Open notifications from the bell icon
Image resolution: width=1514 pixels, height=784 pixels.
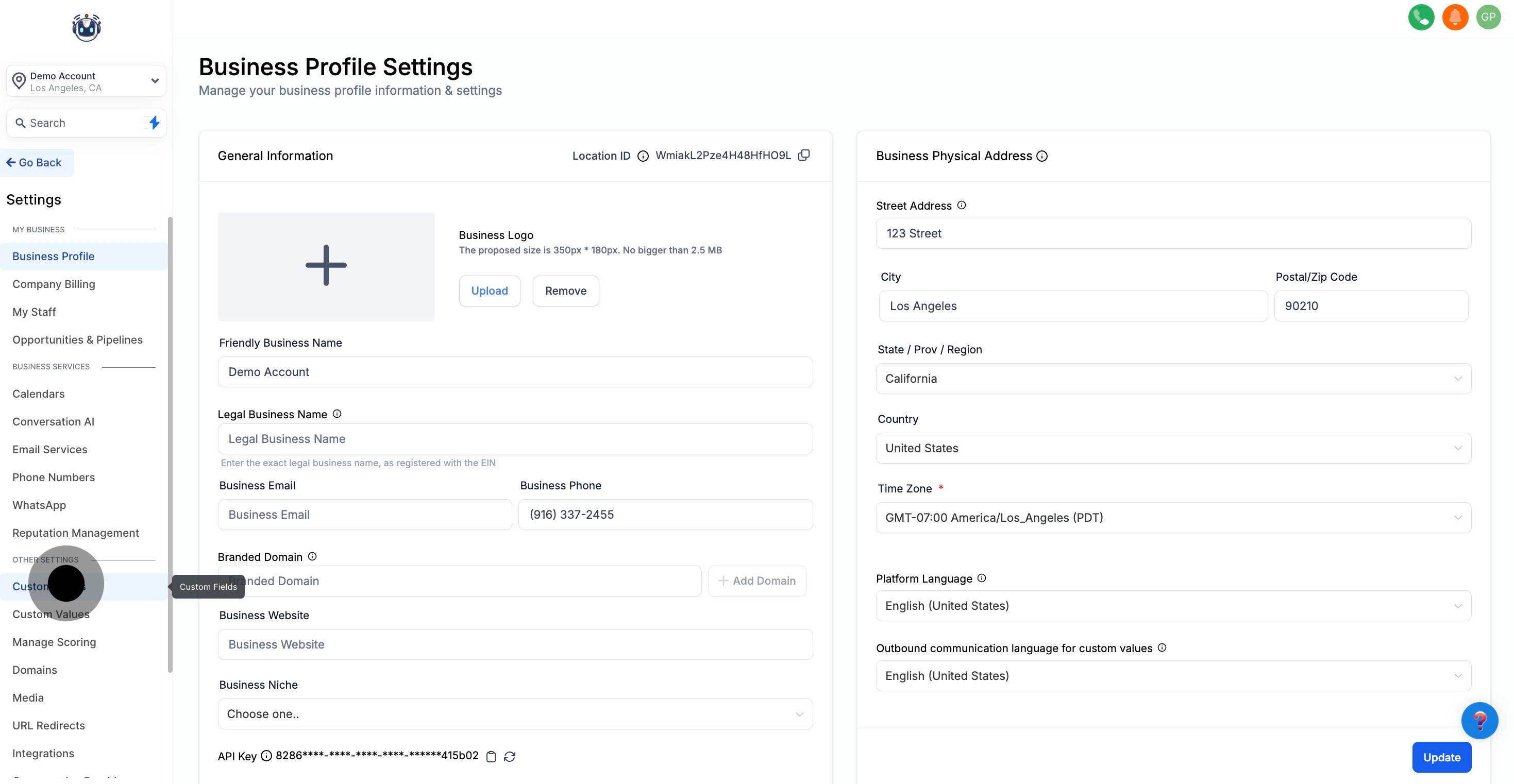(x=1455, y=17)
